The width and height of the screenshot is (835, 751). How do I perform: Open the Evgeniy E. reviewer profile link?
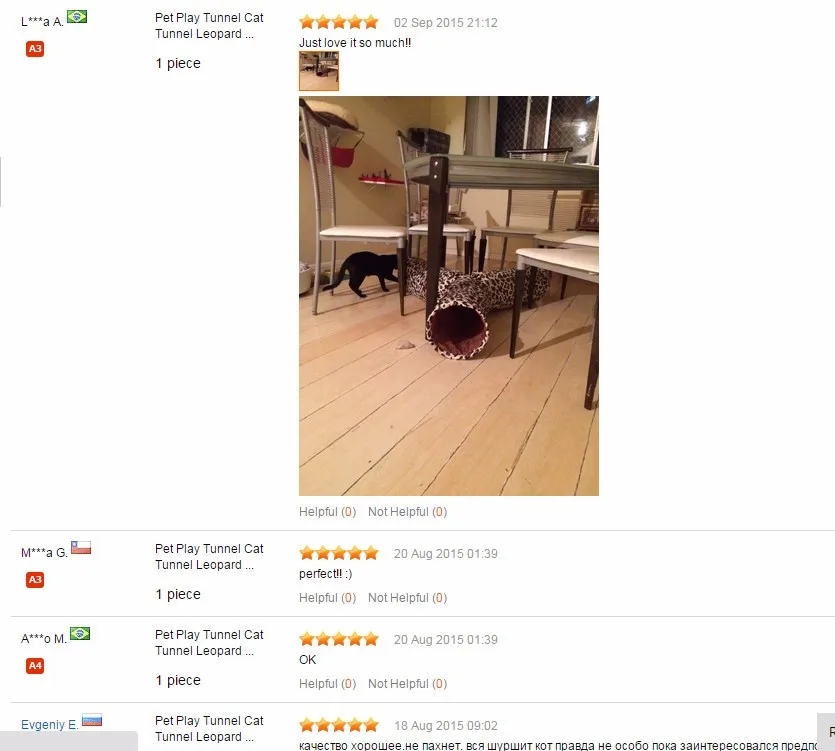tap(50, 725)
